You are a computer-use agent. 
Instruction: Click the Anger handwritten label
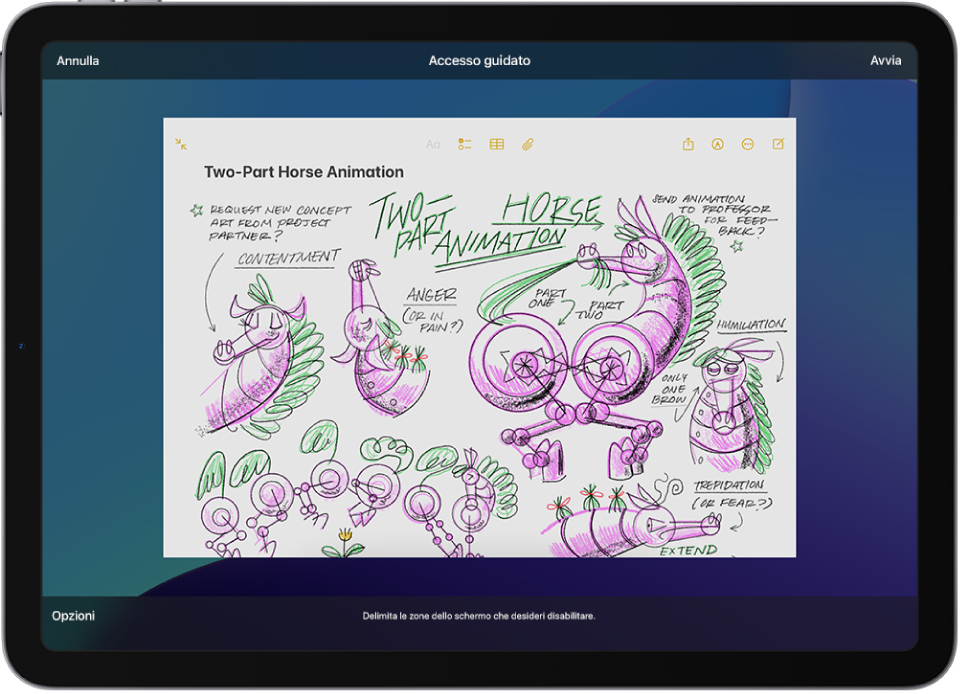pos(432,296)
